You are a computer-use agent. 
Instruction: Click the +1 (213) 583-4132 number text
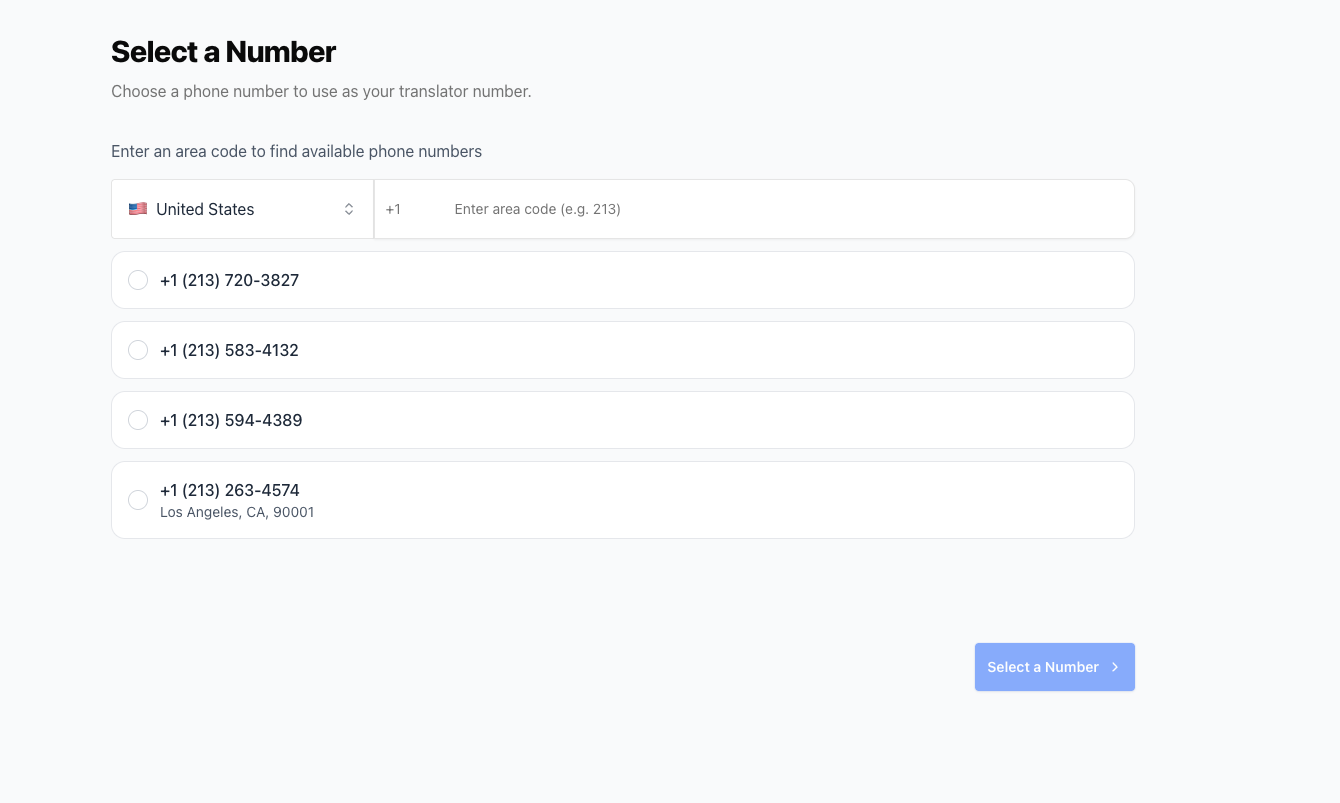click(229, 350)
